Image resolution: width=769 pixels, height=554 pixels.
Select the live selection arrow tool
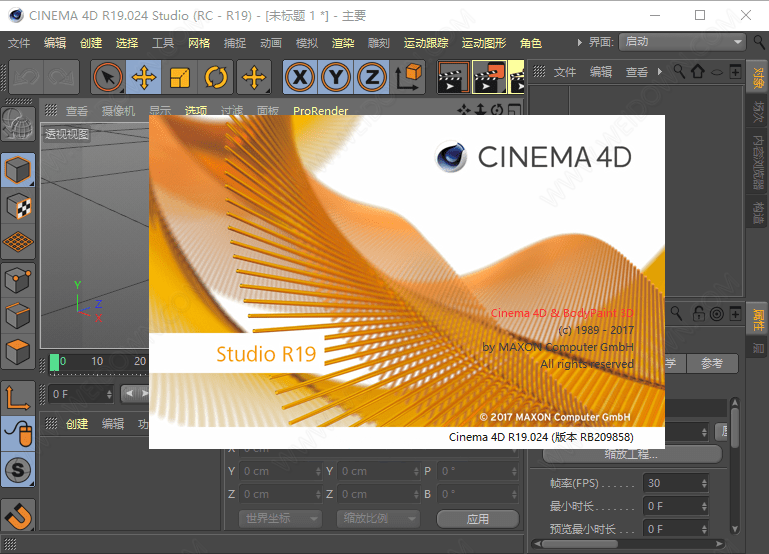click(x=108, y=77)
